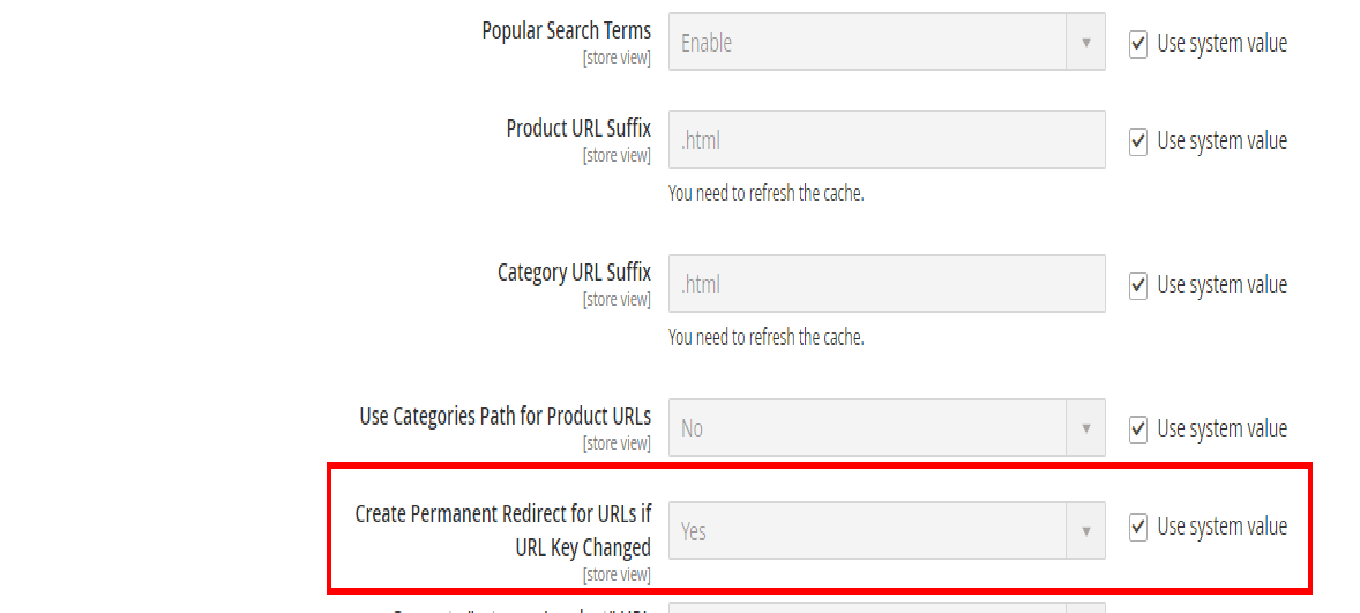This screenshot has width=1360, height=613.
Task: Toggle Category URL Suffix system value checkbox
Action: coord(1138,285)
